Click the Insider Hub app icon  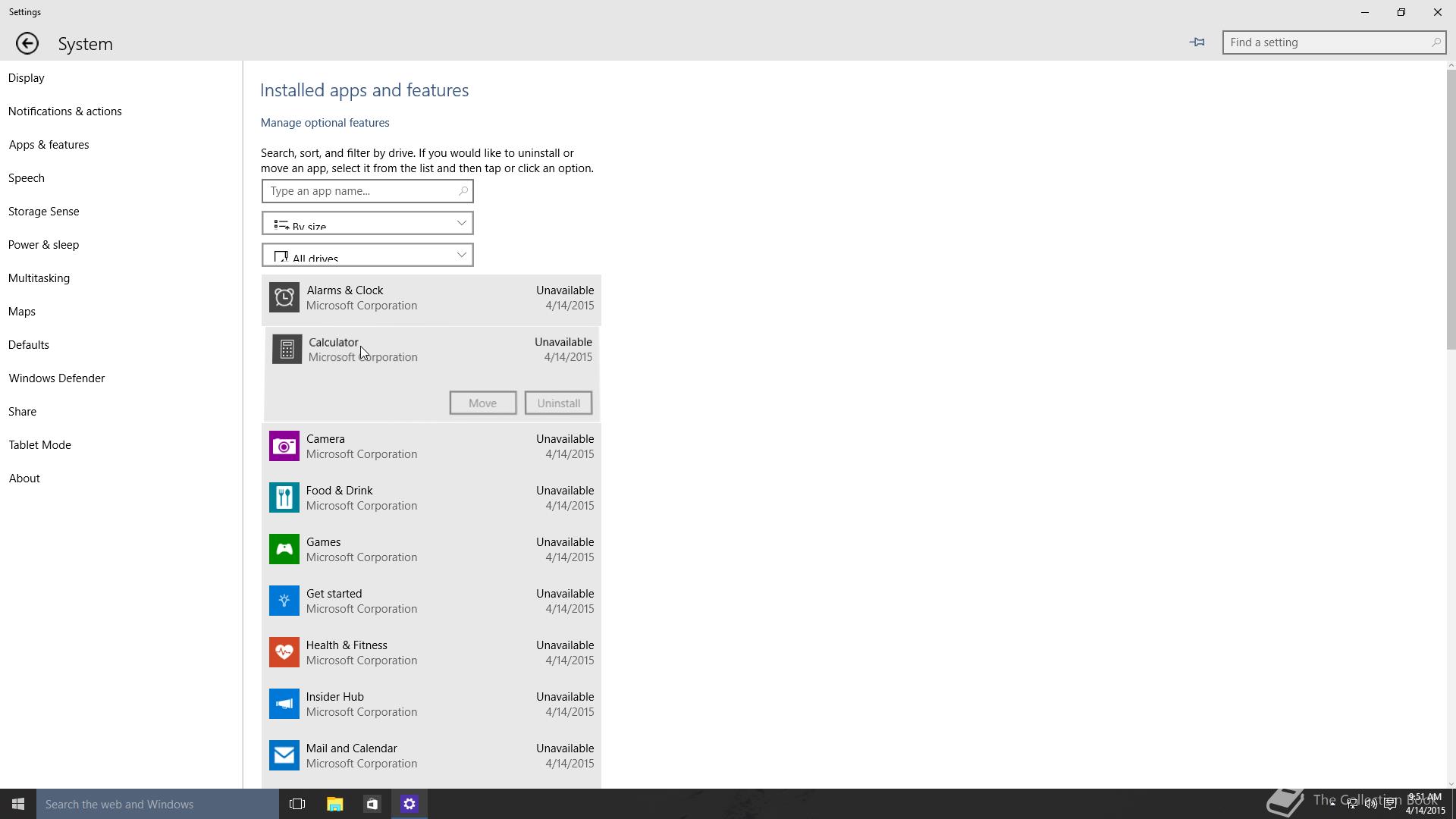point(284,704)
